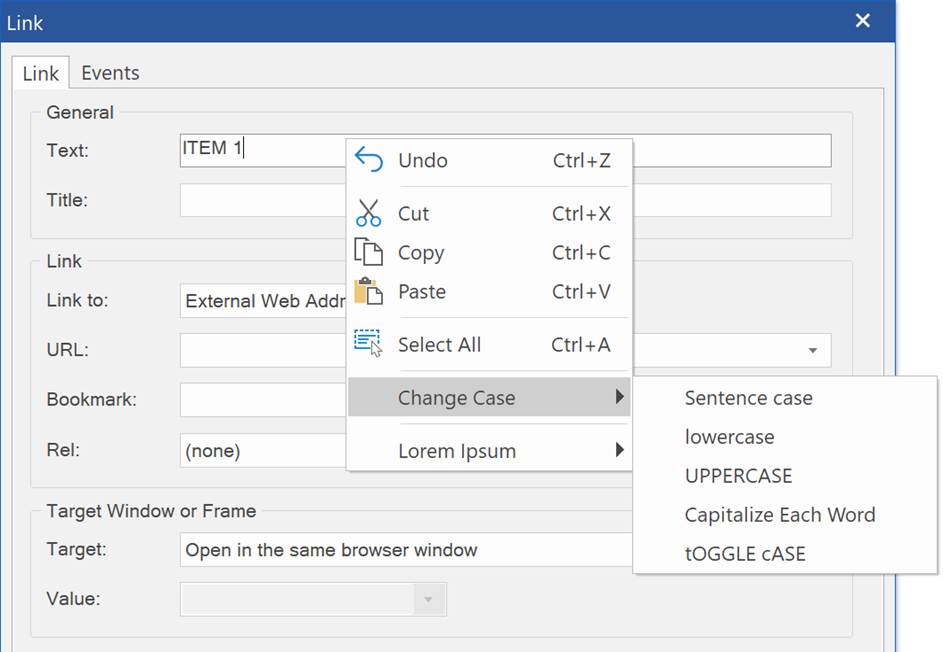Close the Link dialog window
This screenshot has height=652, width=943.
click(x=863, y=21)
